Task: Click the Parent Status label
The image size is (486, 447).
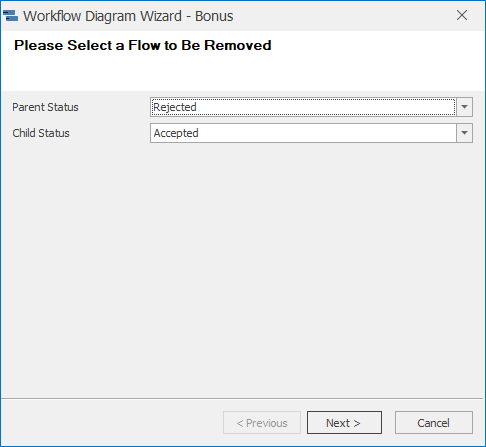Action: [x=45, y=107]
